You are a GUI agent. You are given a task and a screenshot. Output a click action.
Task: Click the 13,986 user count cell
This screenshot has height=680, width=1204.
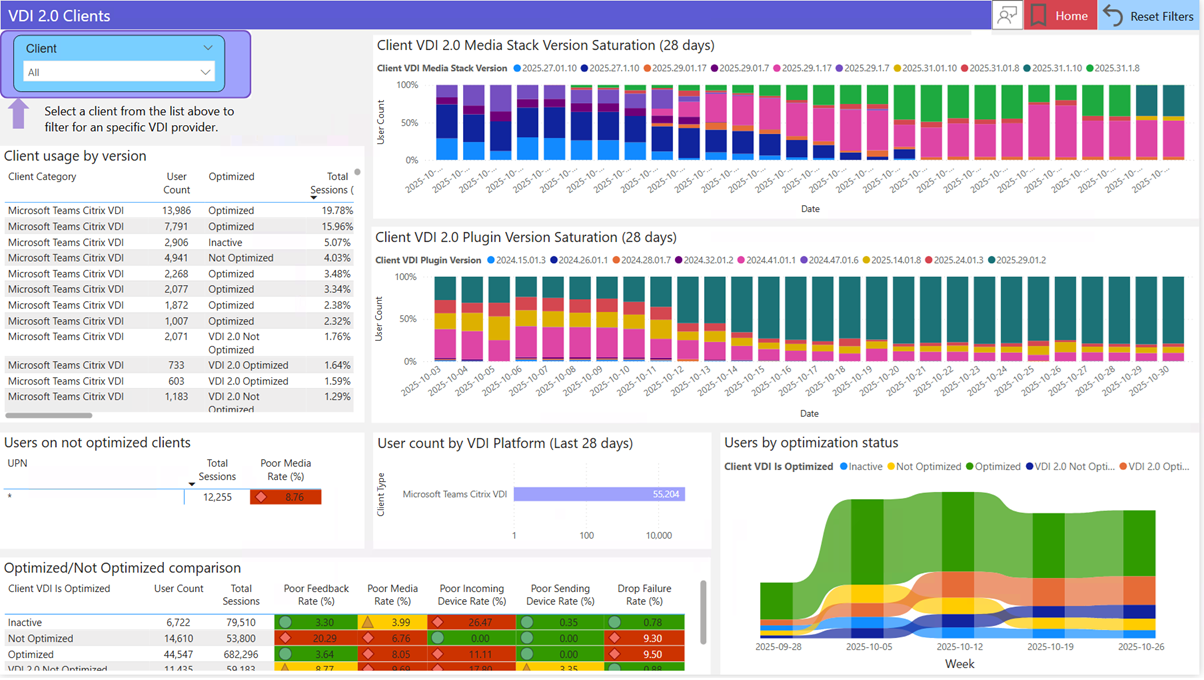(x=176, y=211)
